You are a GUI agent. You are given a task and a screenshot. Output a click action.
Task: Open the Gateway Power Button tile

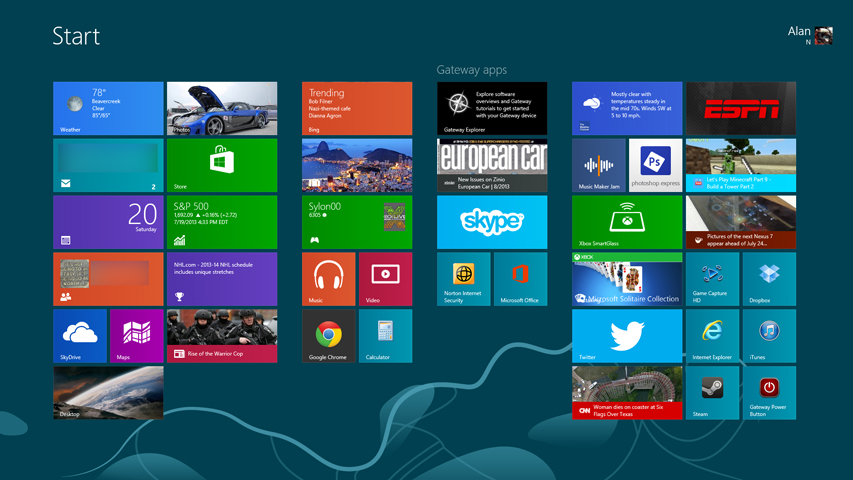coord(769,393)
